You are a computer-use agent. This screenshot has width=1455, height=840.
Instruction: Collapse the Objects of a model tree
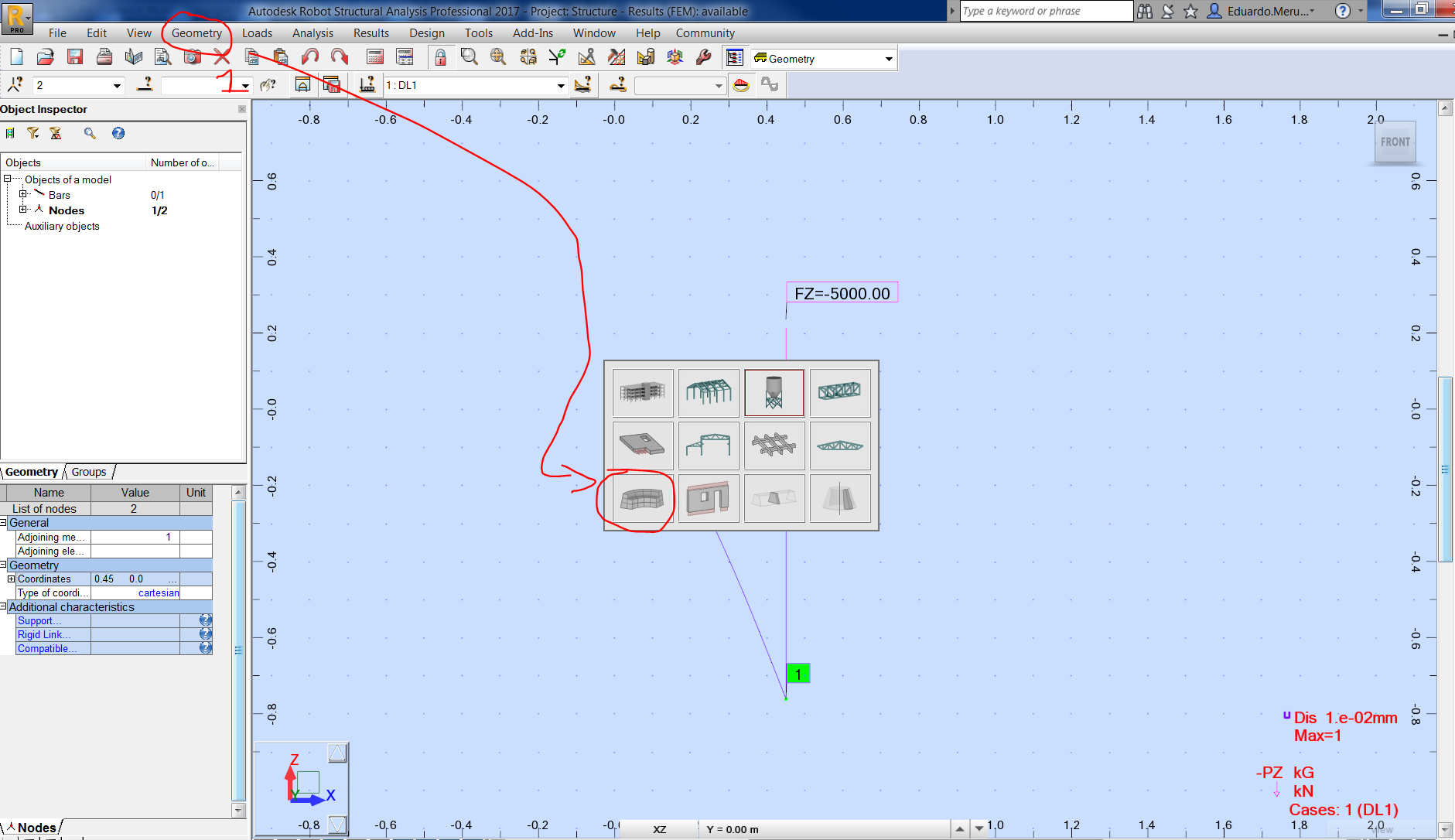tap(6, 179)
